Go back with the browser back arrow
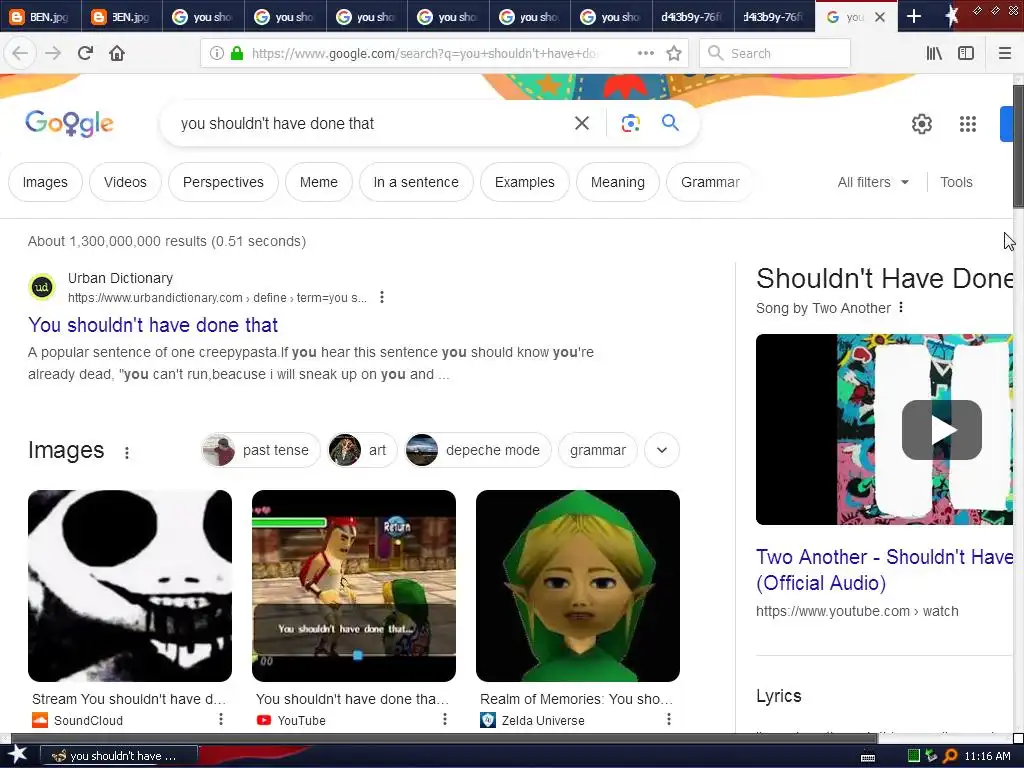Image resolution: width=1024 pixels, height=768 pixels. [20, 54]
